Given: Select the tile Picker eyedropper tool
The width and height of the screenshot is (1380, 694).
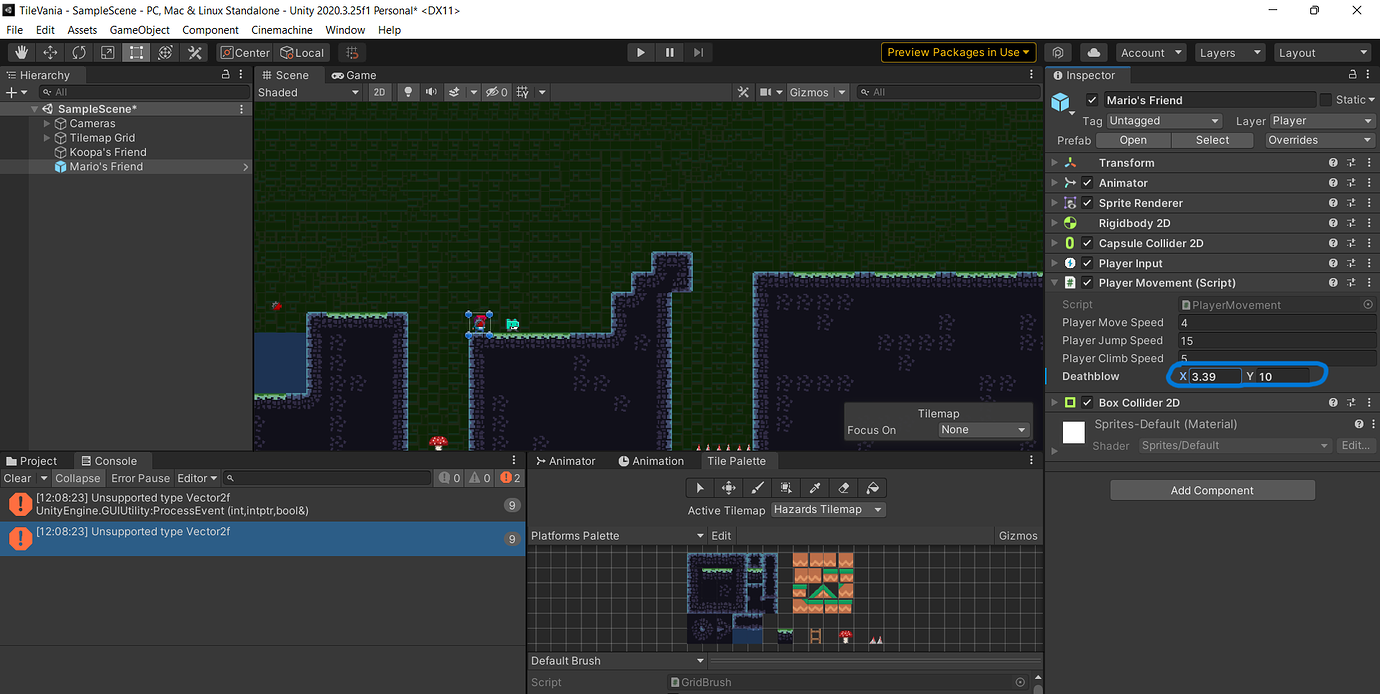Looking at the screenshot, I should (x=815, y=487).
